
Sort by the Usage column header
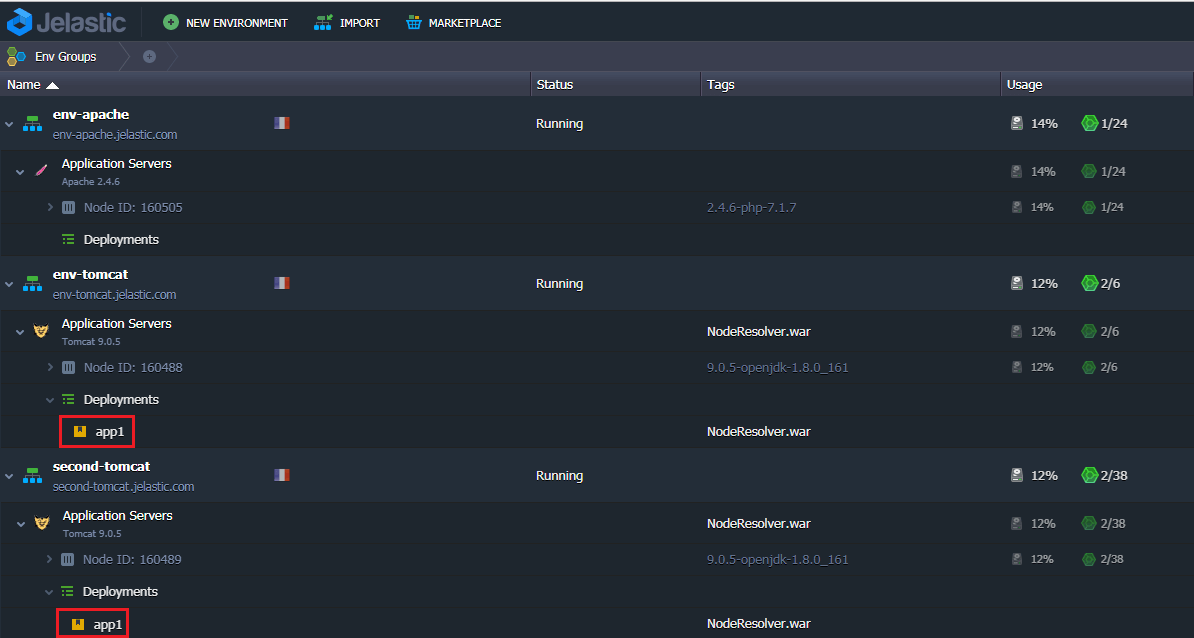[x=1097, y=85]
